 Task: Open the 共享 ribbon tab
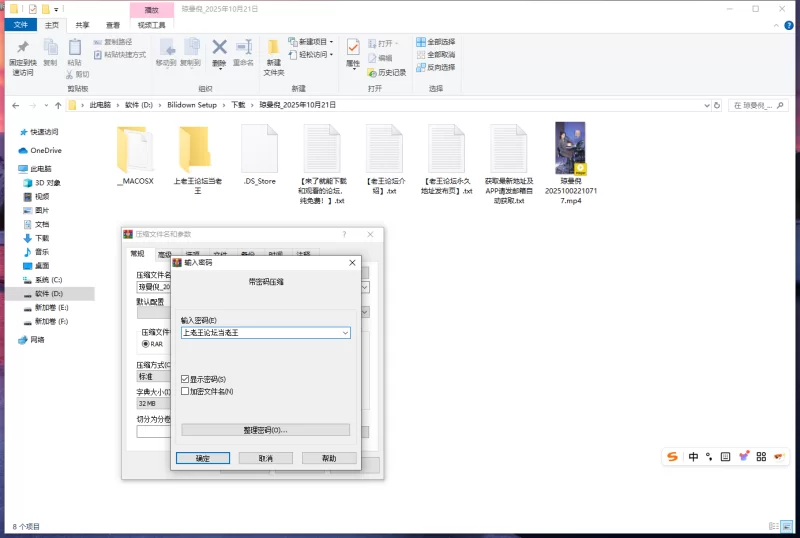[82, 24]
